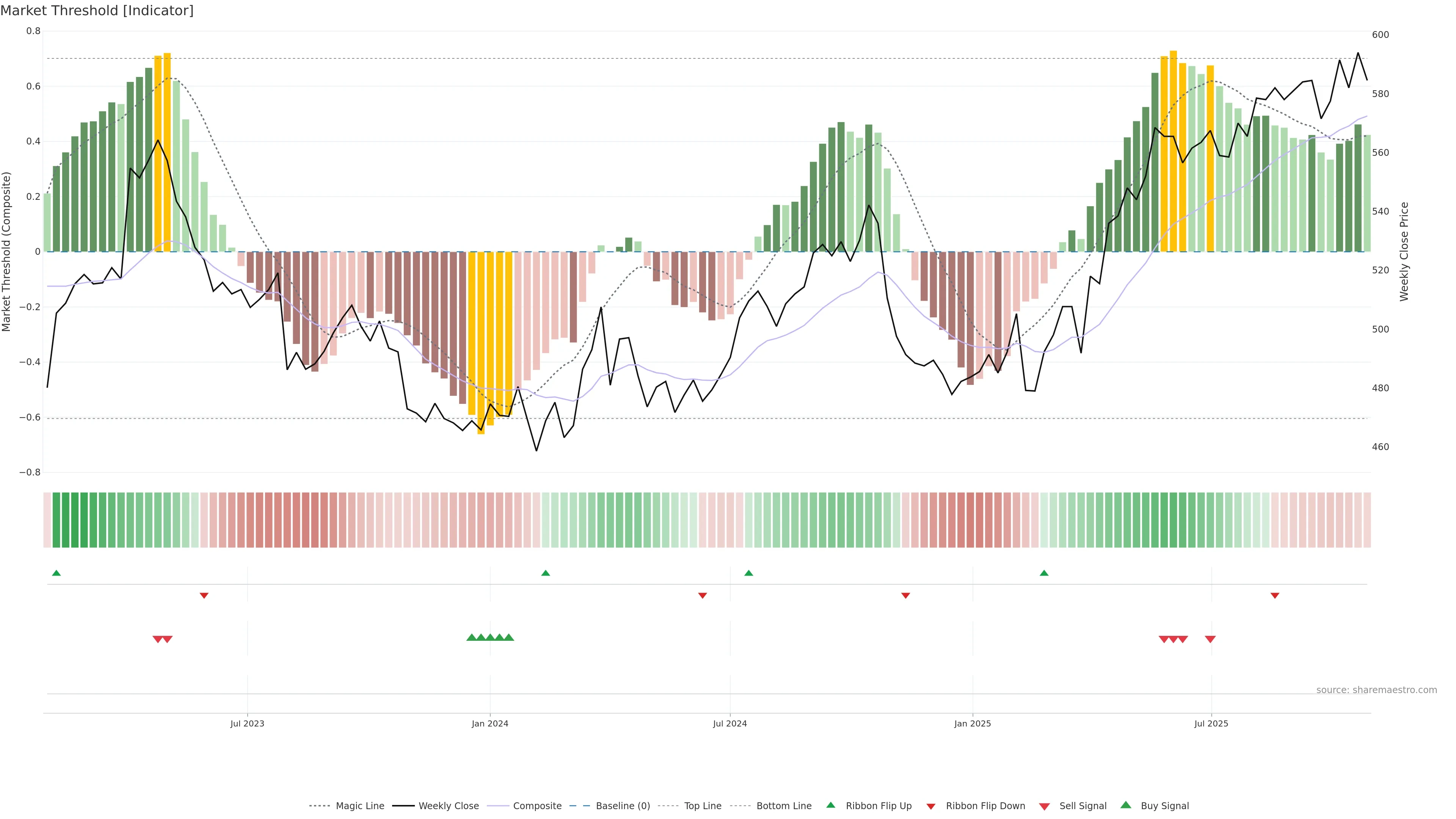Click the source: sharemaestro.com text
Screen dimensions: 1456x819
coord(1376,690)
